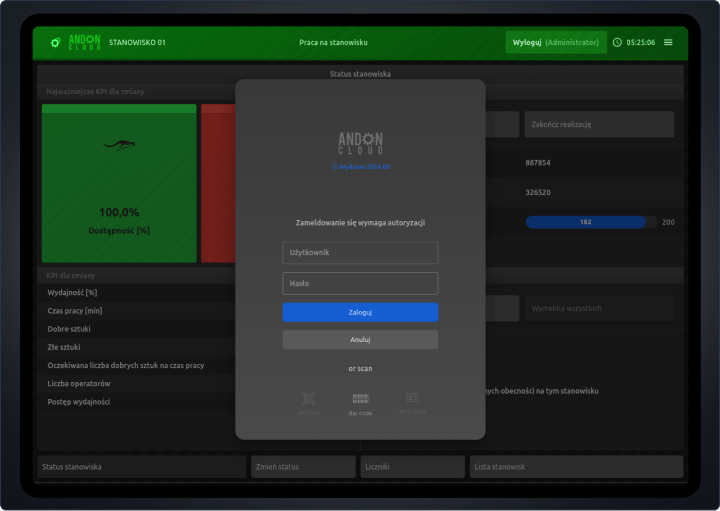720x511 pixels.
Task: Click the Zakończ realizację button
Action: tap(598, 125)
